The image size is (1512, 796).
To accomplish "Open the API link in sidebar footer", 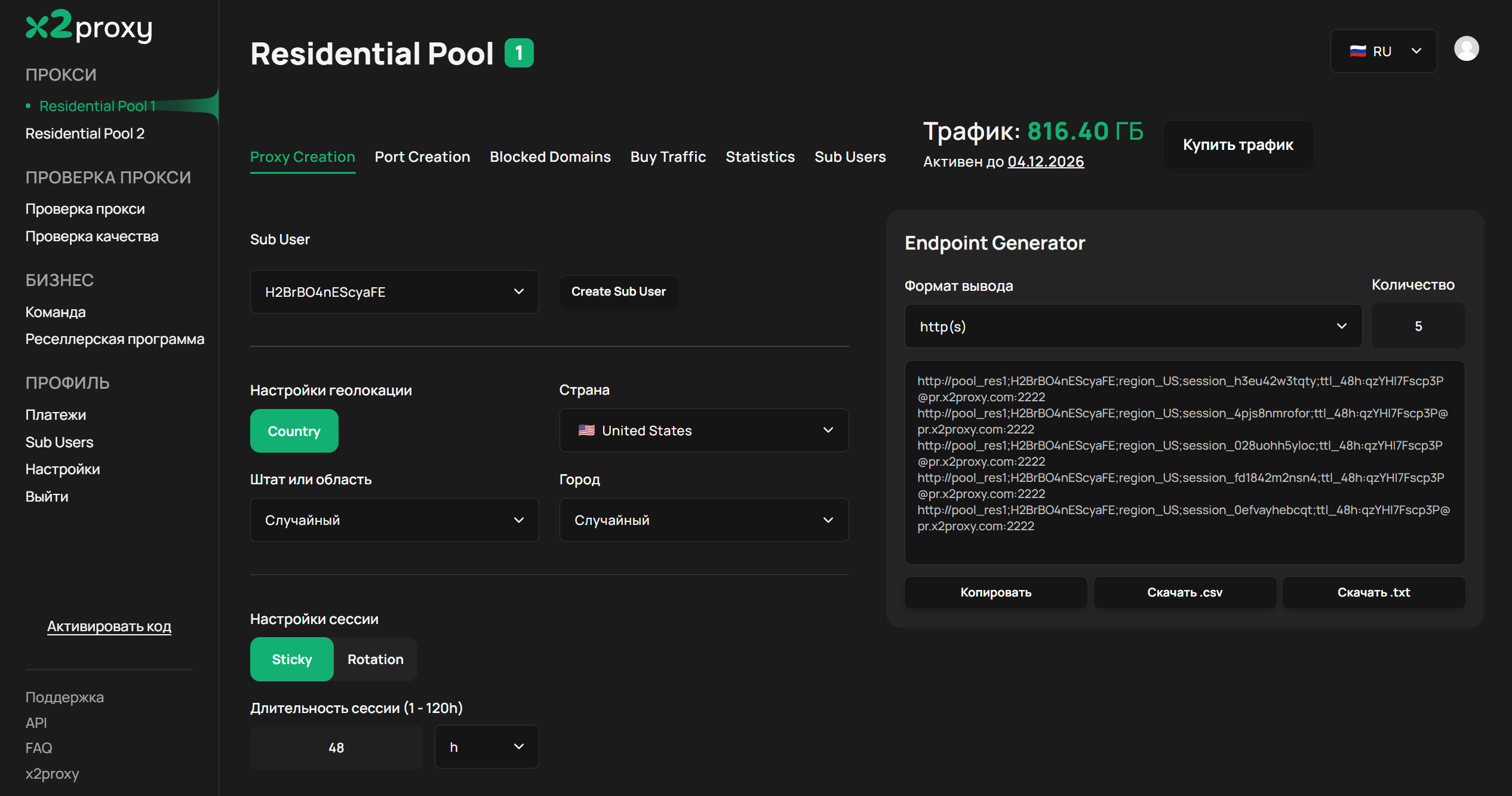I will [36, 723].
